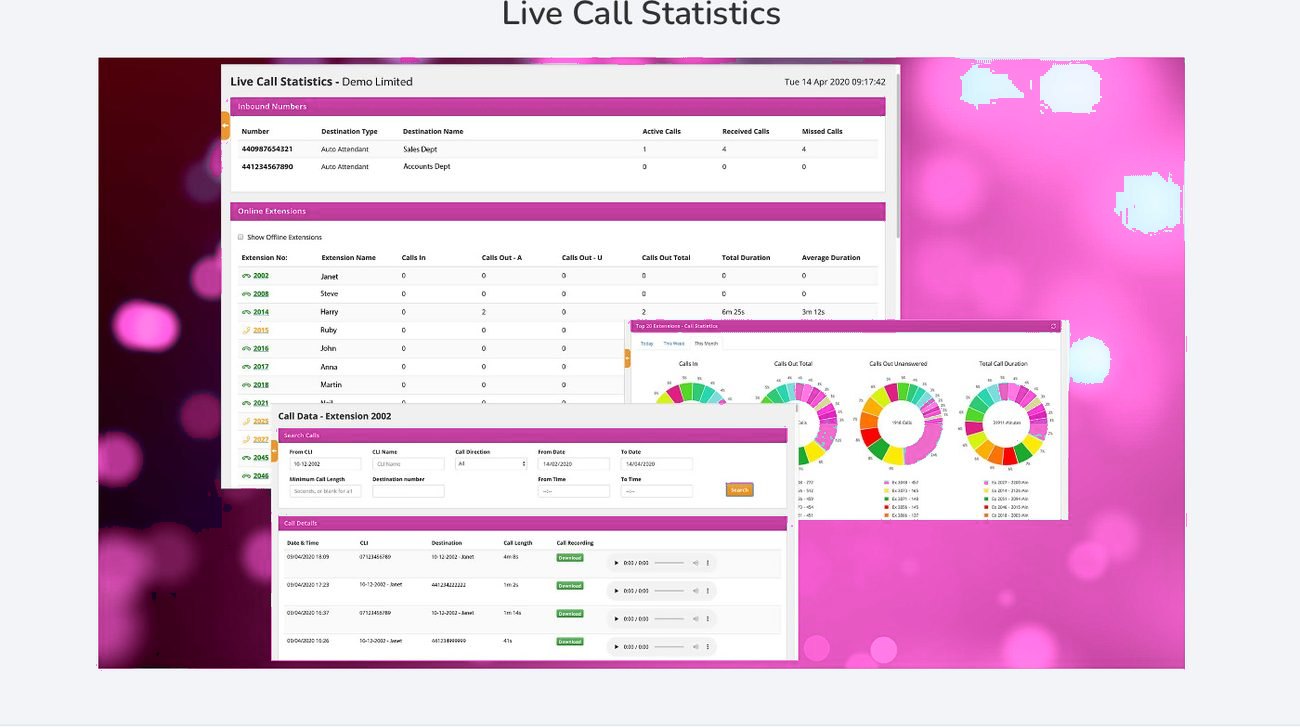The height and width of the screenshot is (728, 1300).
Task: Click the To Date field
Action: [x=656, y=464]
